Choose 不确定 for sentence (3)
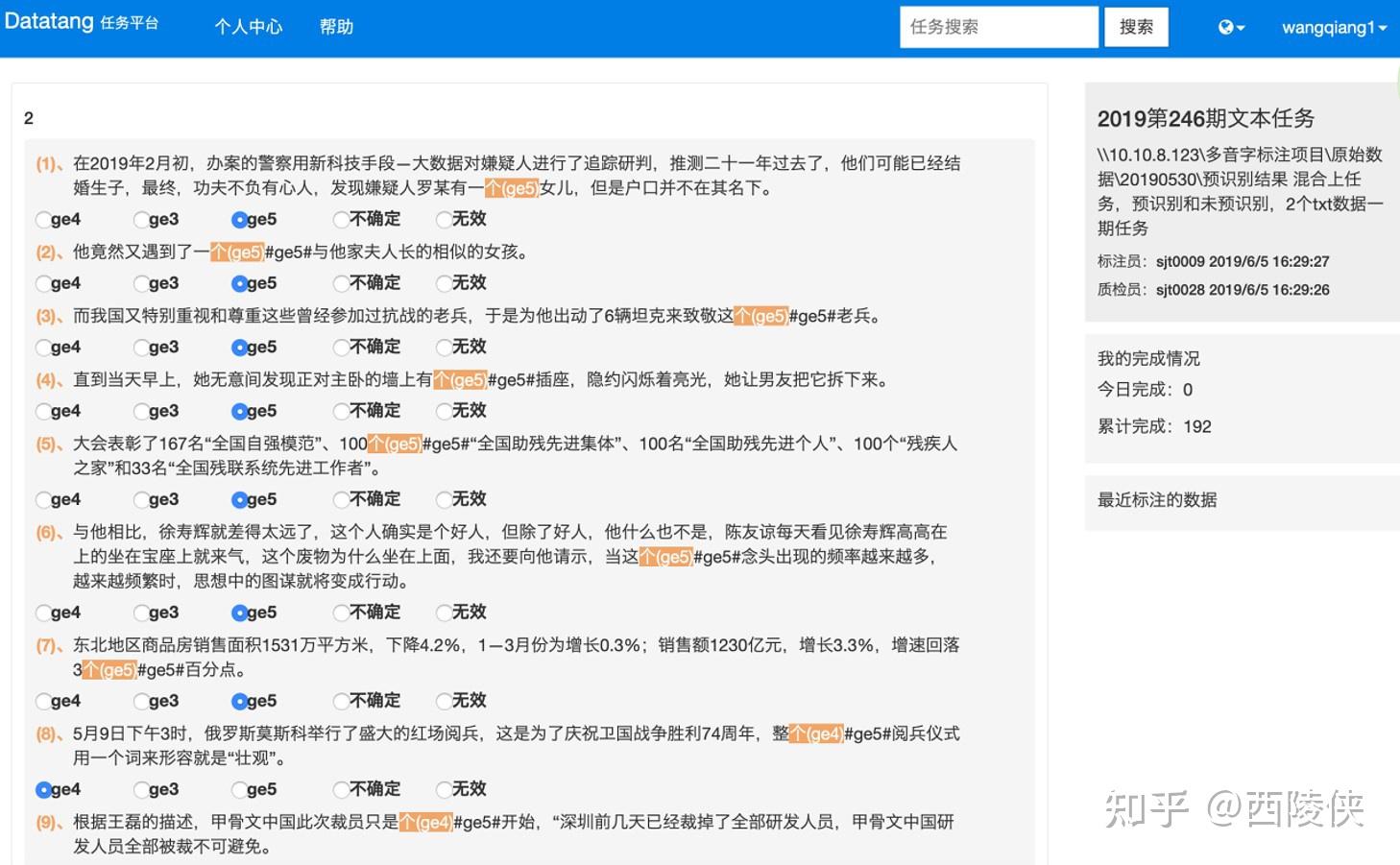The image size is (1400, 865). pyautogui.click(x=341, y=348)
